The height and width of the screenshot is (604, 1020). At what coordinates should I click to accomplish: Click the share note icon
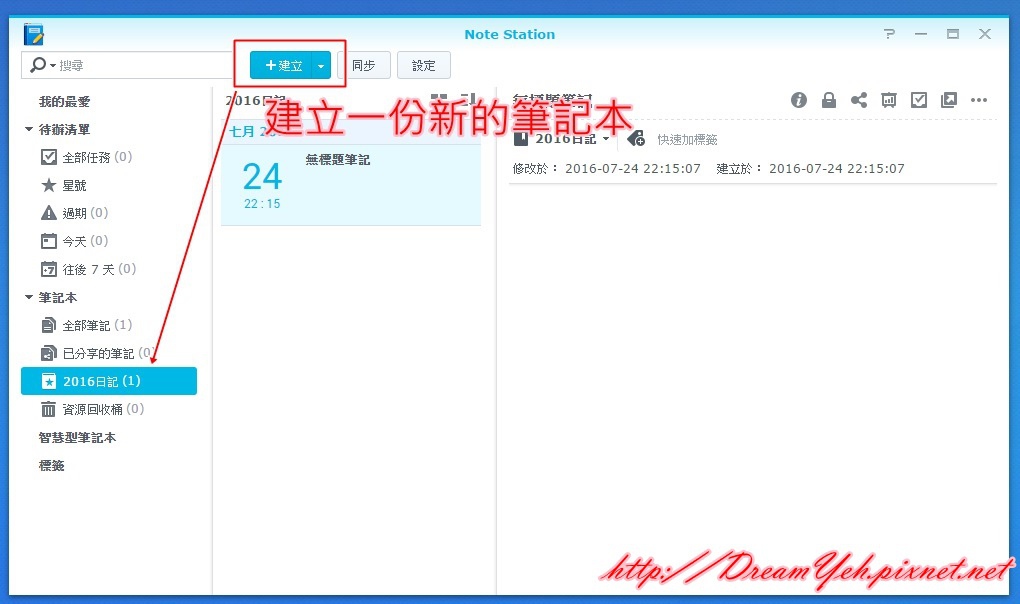(859, 100)
